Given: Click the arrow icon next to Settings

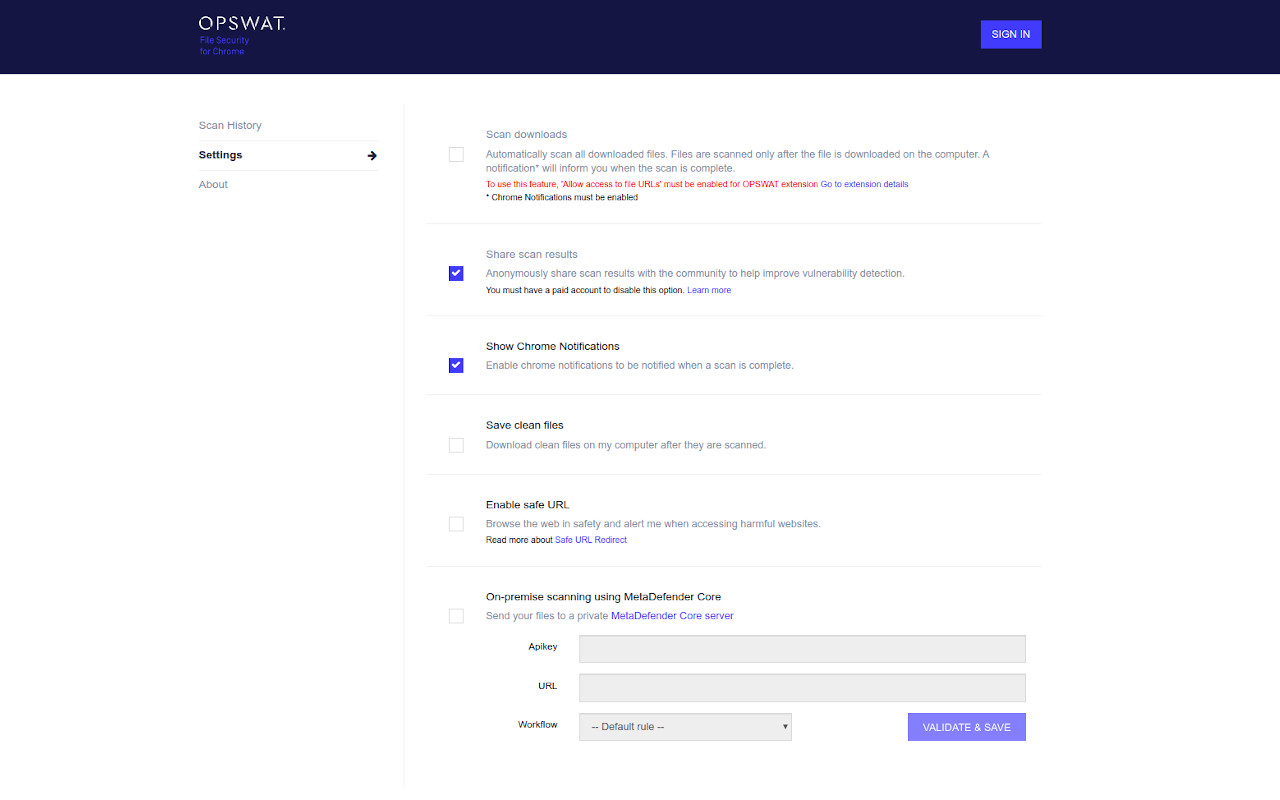Looking at the screenshot, I should pos(371,155).
